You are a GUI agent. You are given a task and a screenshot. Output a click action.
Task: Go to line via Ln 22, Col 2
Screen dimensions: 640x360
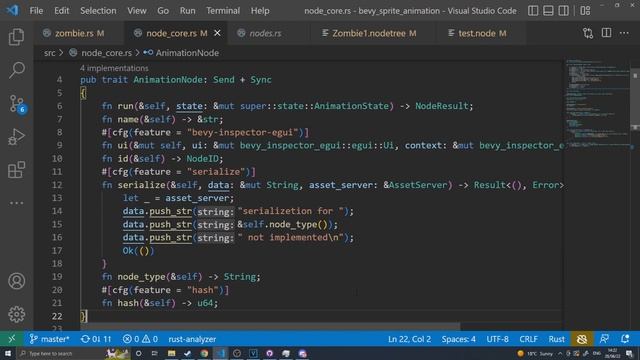[409, 339]
